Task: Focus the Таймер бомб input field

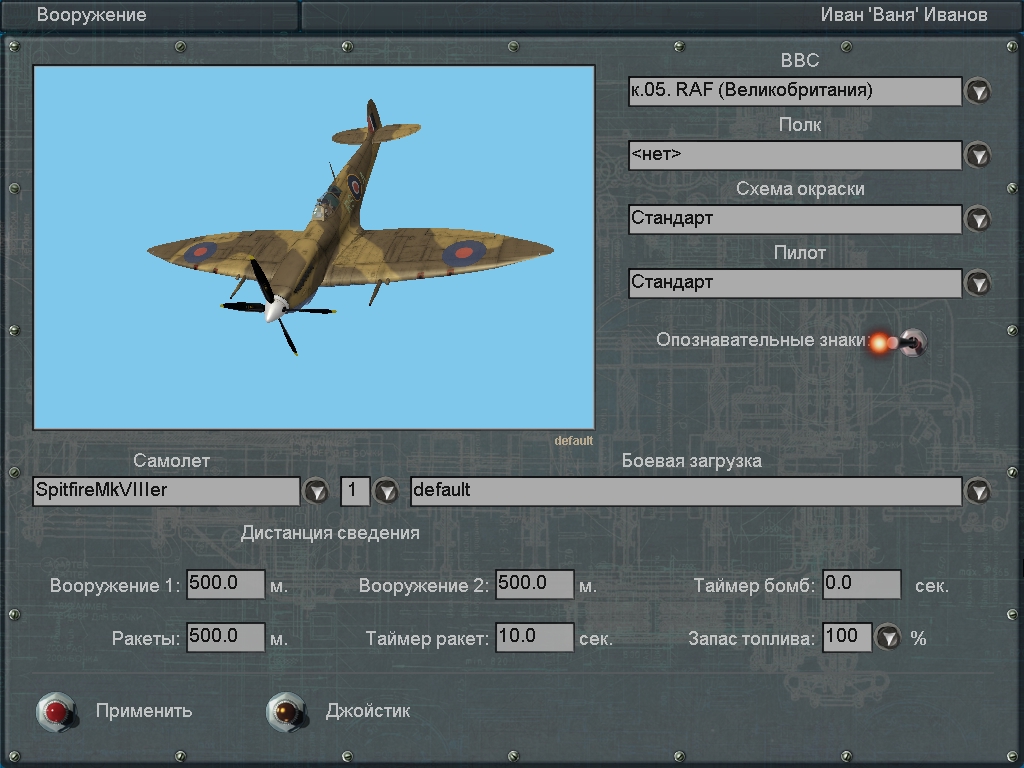Action: coord(861,584)
